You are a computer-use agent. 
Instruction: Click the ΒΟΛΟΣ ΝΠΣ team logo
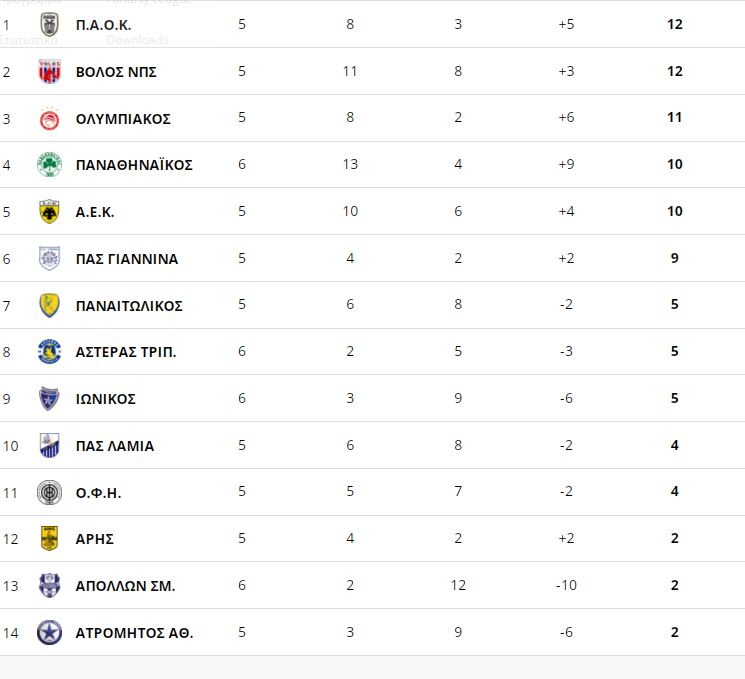pyautogui.click(x=49, y=71)
